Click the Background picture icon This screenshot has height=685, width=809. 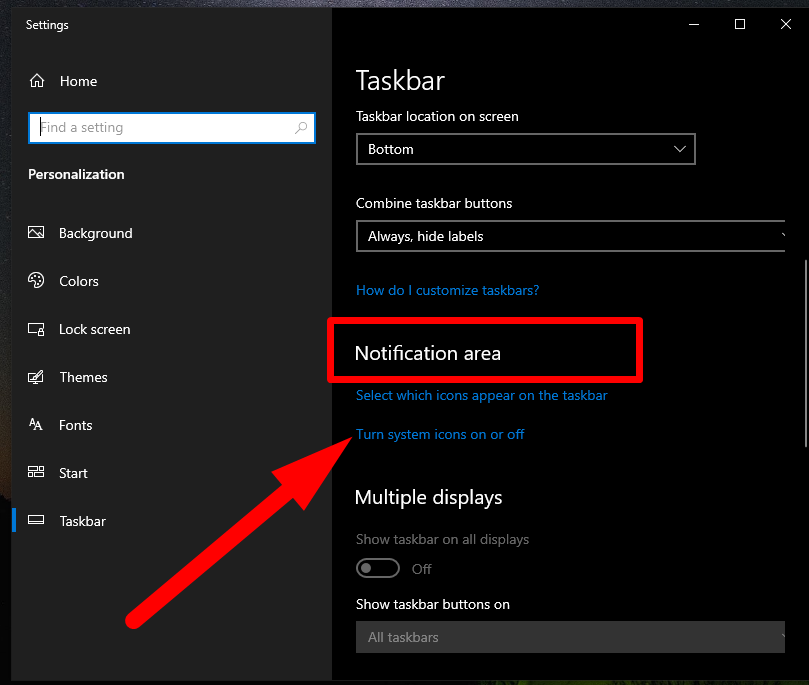36,233
